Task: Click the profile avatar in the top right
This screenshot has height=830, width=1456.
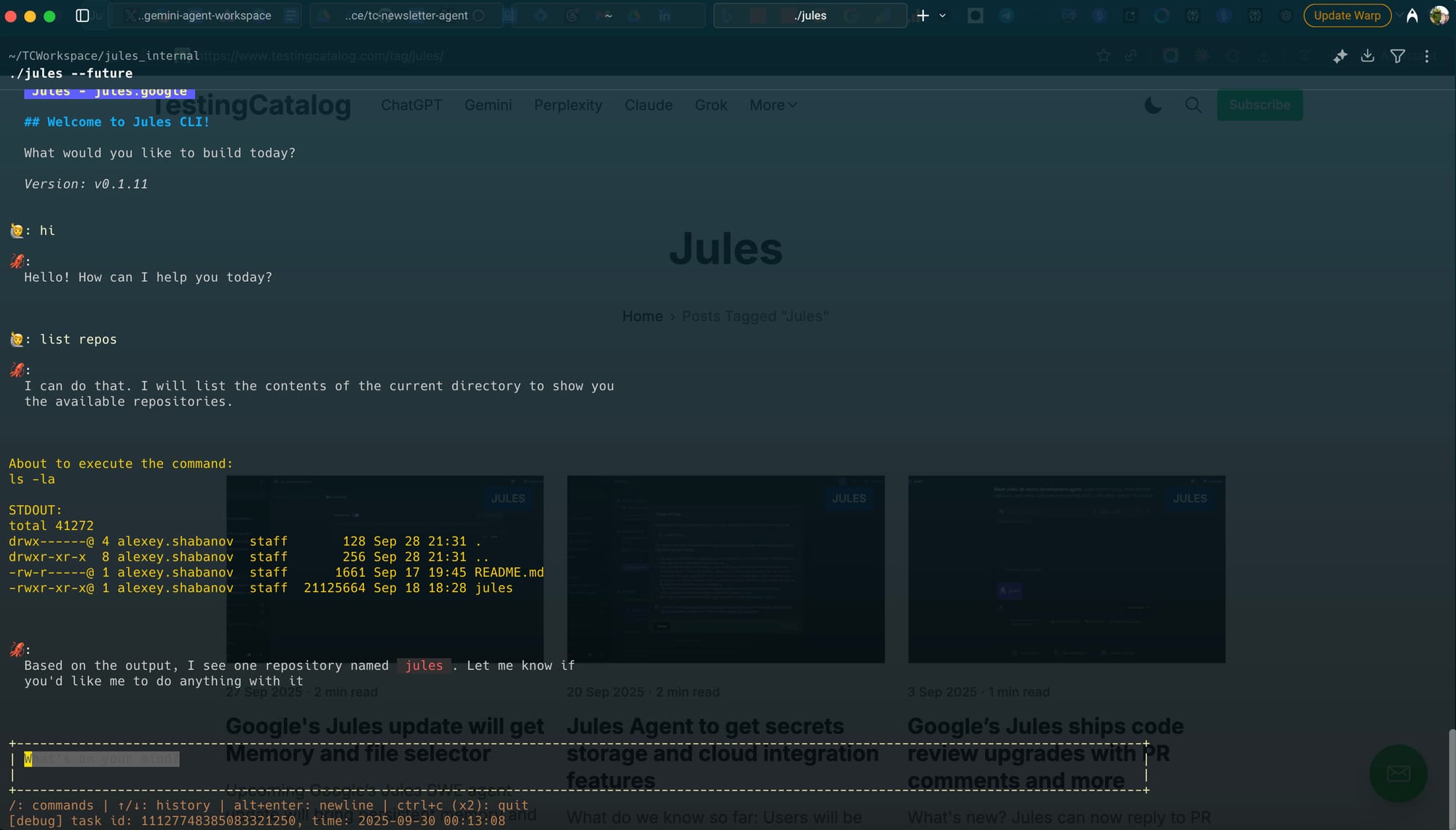Action: click(1439, 15)
